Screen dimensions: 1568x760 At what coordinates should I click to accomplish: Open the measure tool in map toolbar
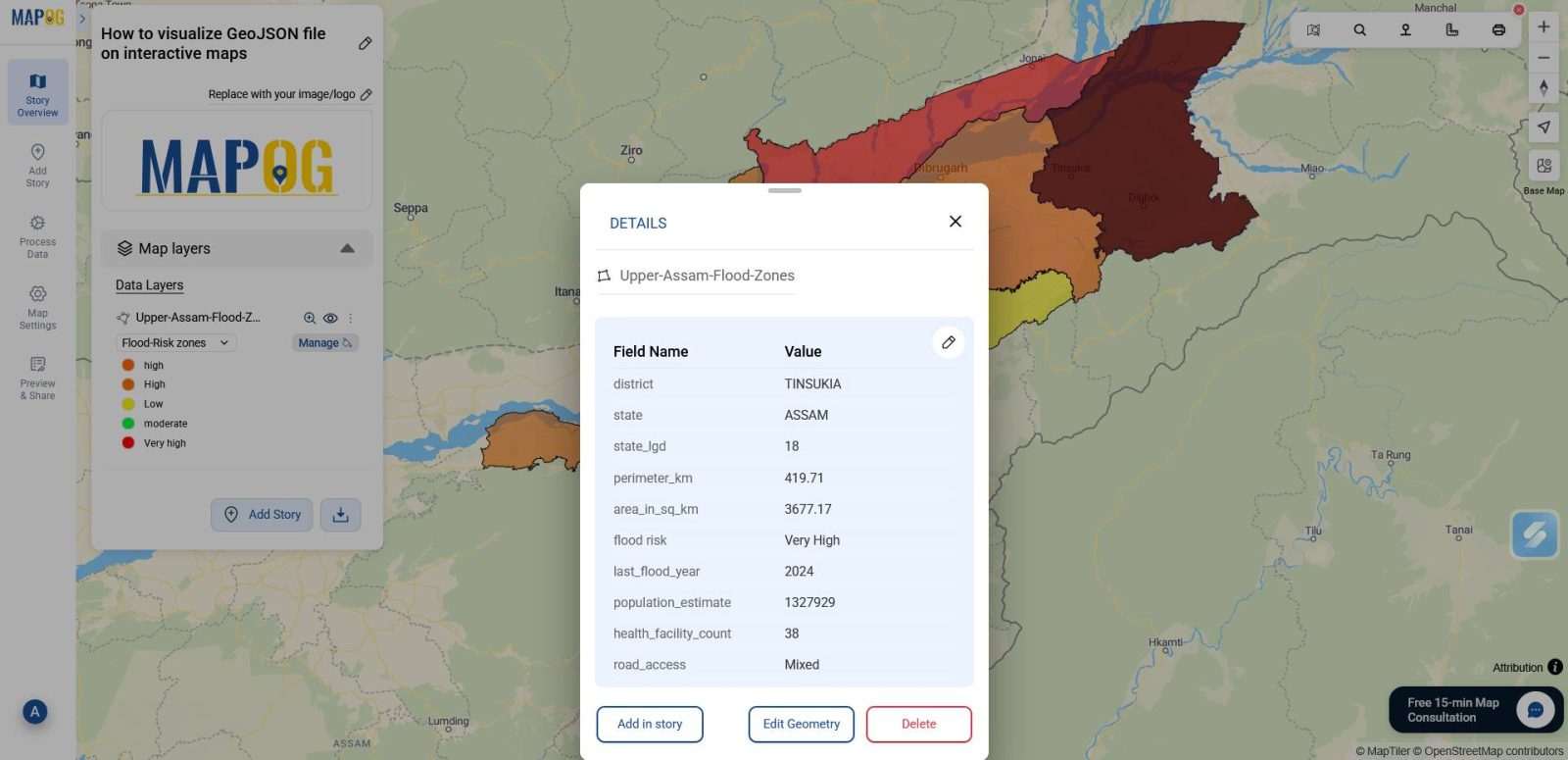(x=1451, y=29)
